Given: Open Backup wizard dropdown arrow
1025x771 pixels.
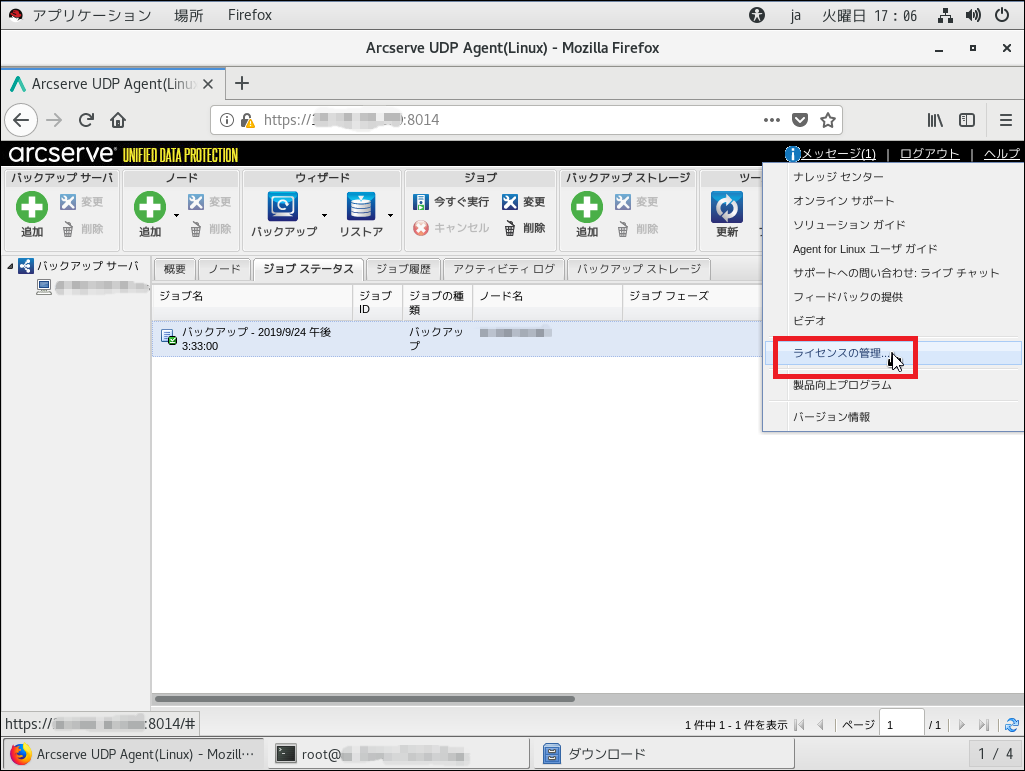Looking at the screenshot, I should 324,215.
